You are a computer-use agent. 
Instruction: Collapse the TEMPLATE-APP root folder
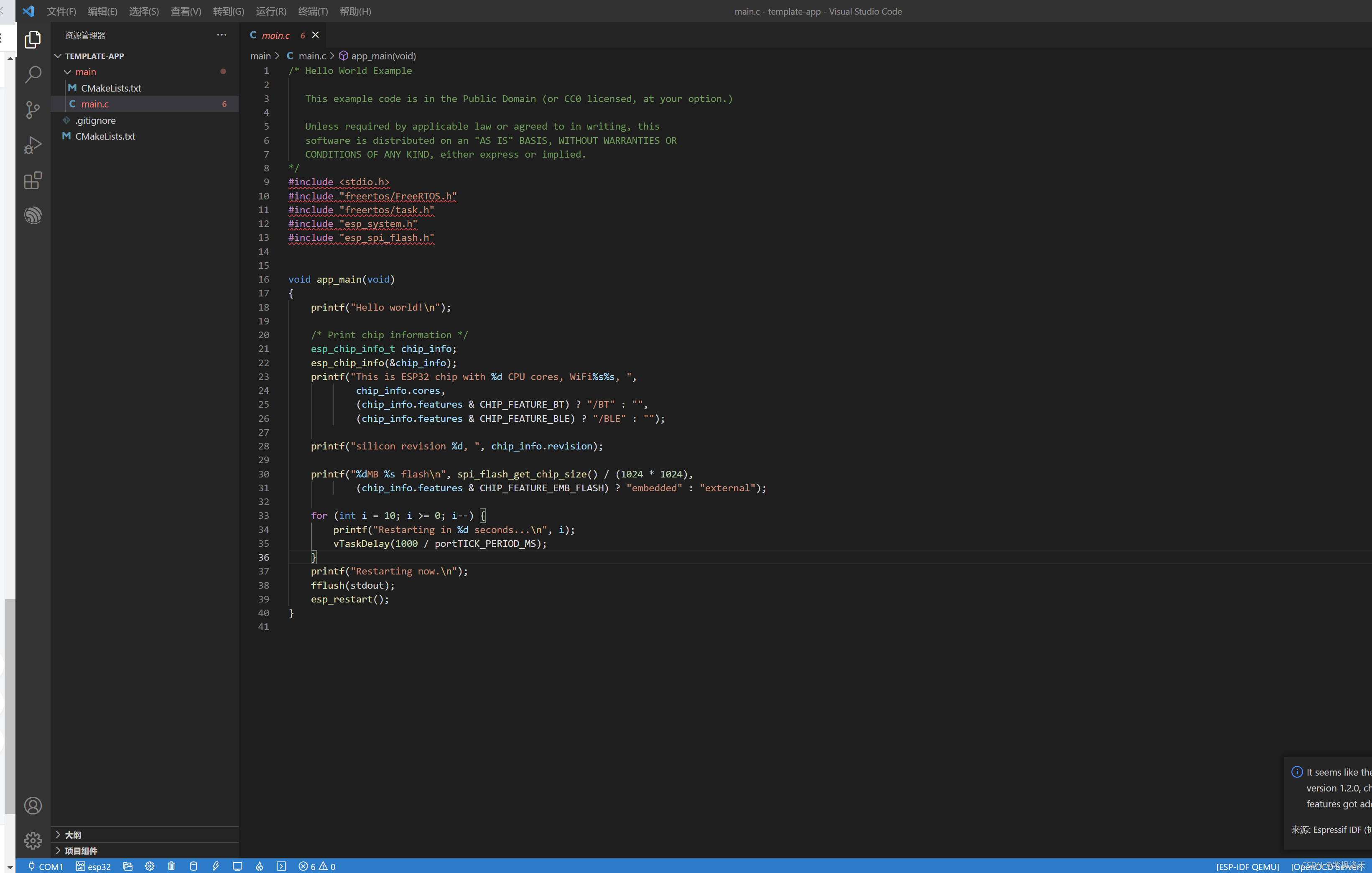coord(58,56)
